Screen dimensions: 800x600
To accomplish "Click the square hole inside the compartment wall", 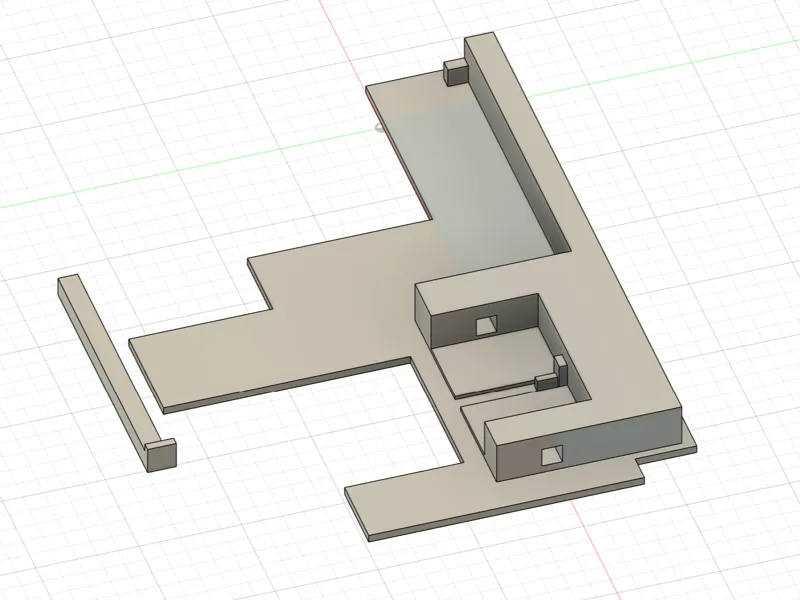I will (486, 326).
